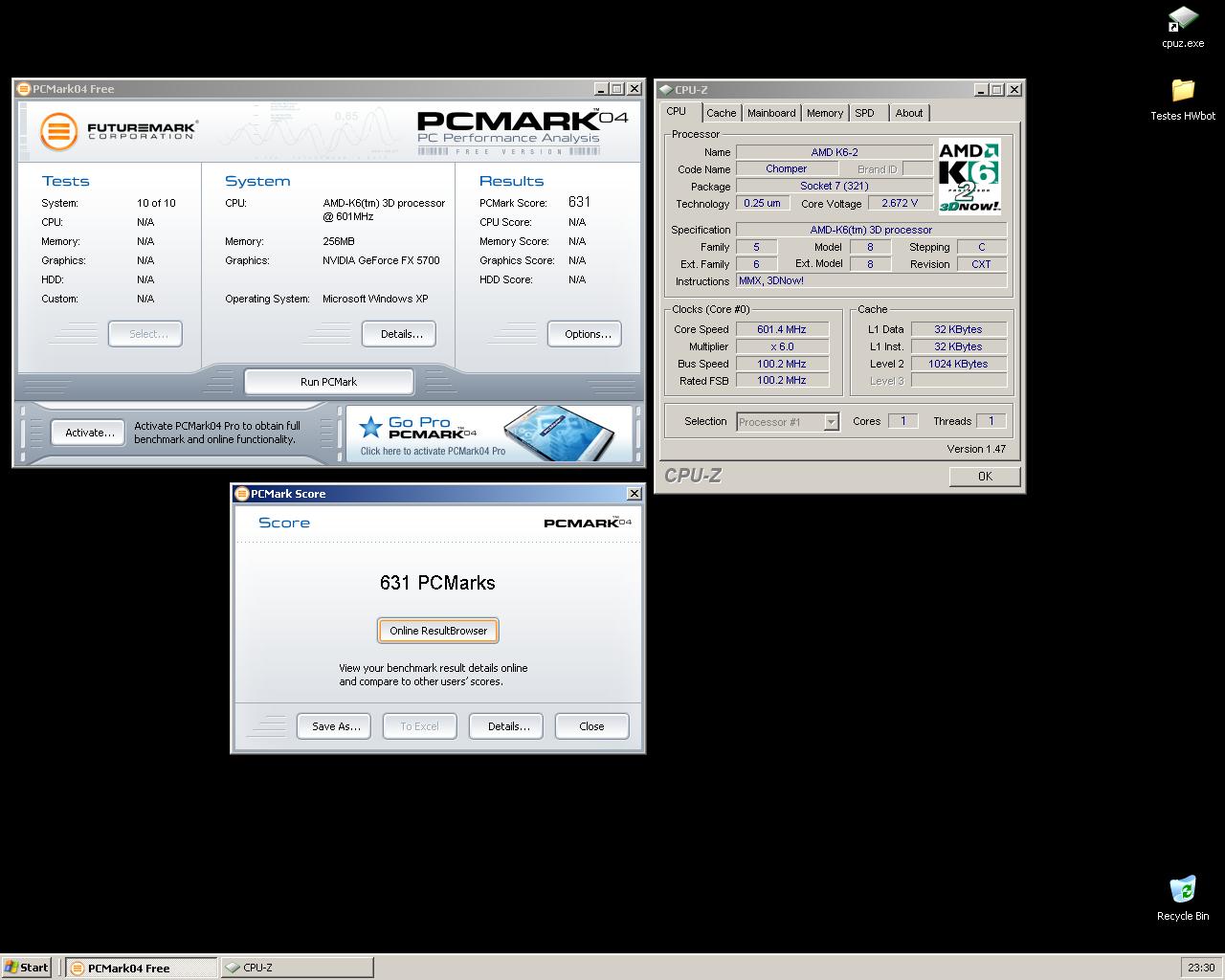Click the Select... button under Tests
1225x980 pixels.
click(145, 334)
